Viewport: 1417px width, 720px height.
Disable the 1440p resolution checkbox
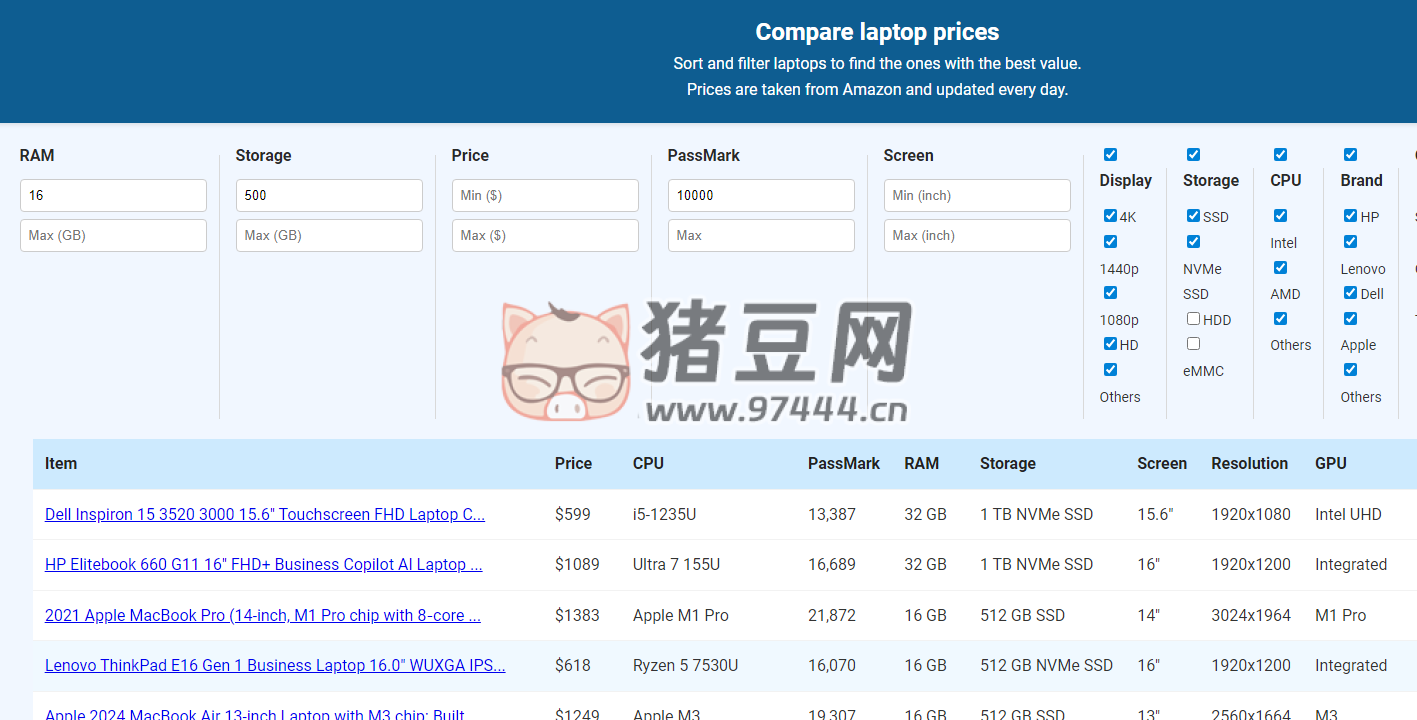[1110, 241]
